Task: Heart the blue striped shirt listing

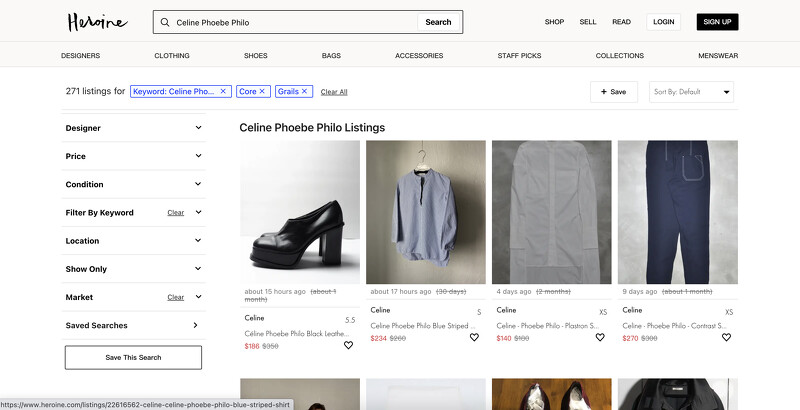Action: [x=474, y=338]
